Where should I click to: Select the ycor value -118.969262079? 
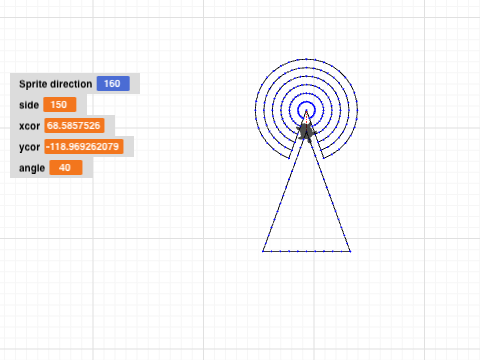pos(84,147)
